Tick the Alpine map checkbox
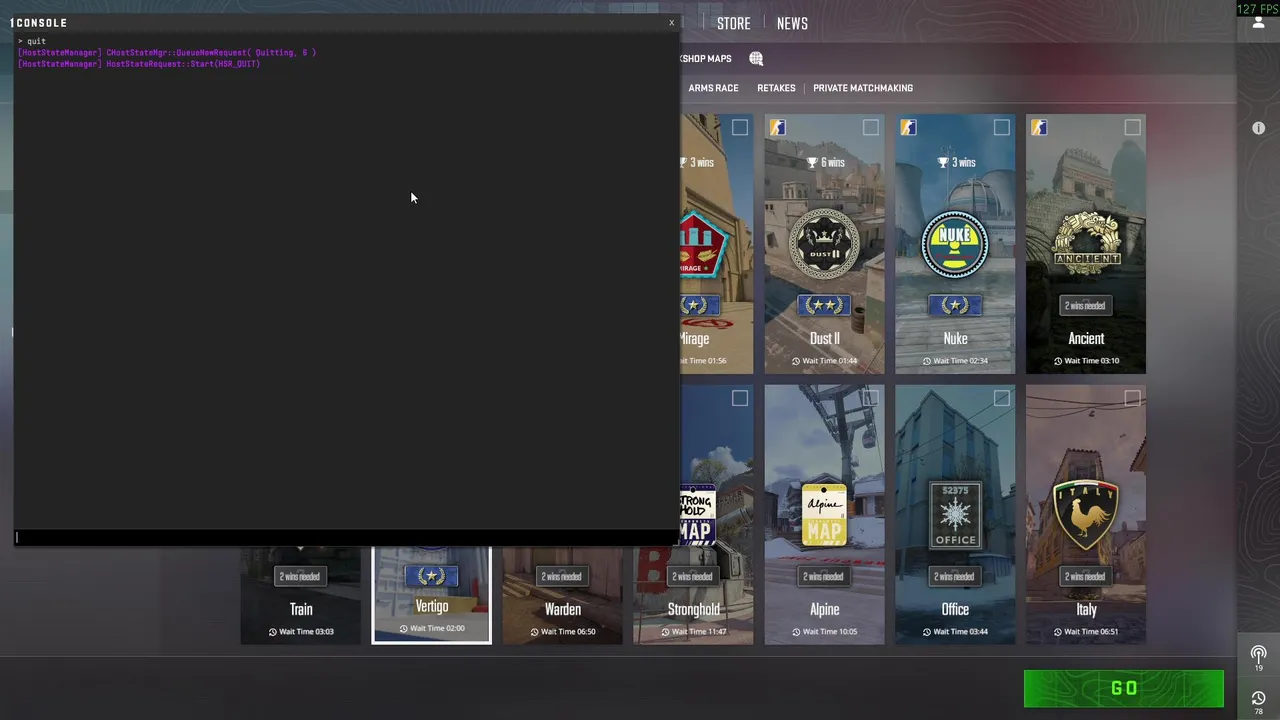 click(x=871, y=398)
